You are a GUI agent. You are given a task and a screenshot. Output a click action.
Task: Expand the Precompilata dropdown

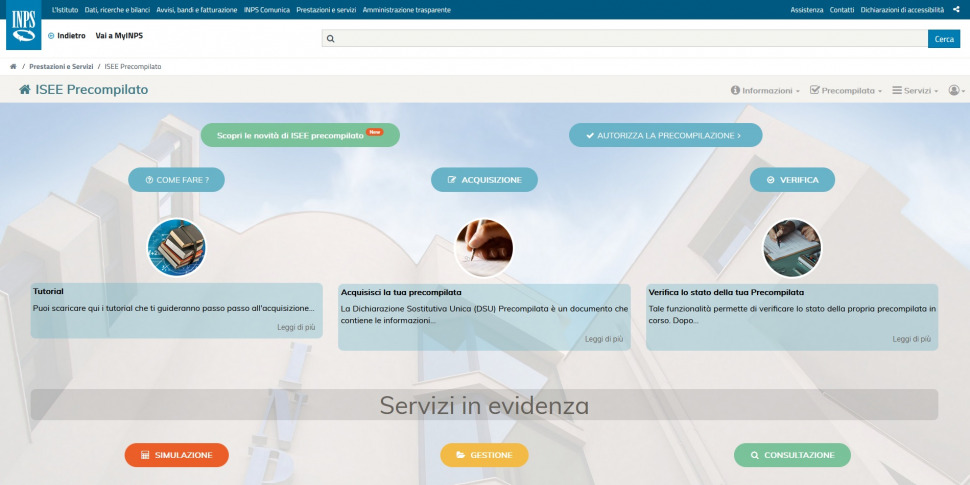(x=846, y=90)
